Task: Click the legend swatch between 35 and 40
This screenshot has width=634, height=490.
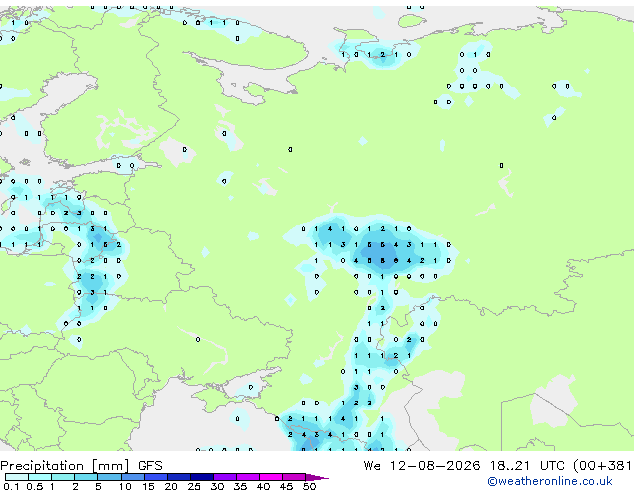Action: [248, 477]
